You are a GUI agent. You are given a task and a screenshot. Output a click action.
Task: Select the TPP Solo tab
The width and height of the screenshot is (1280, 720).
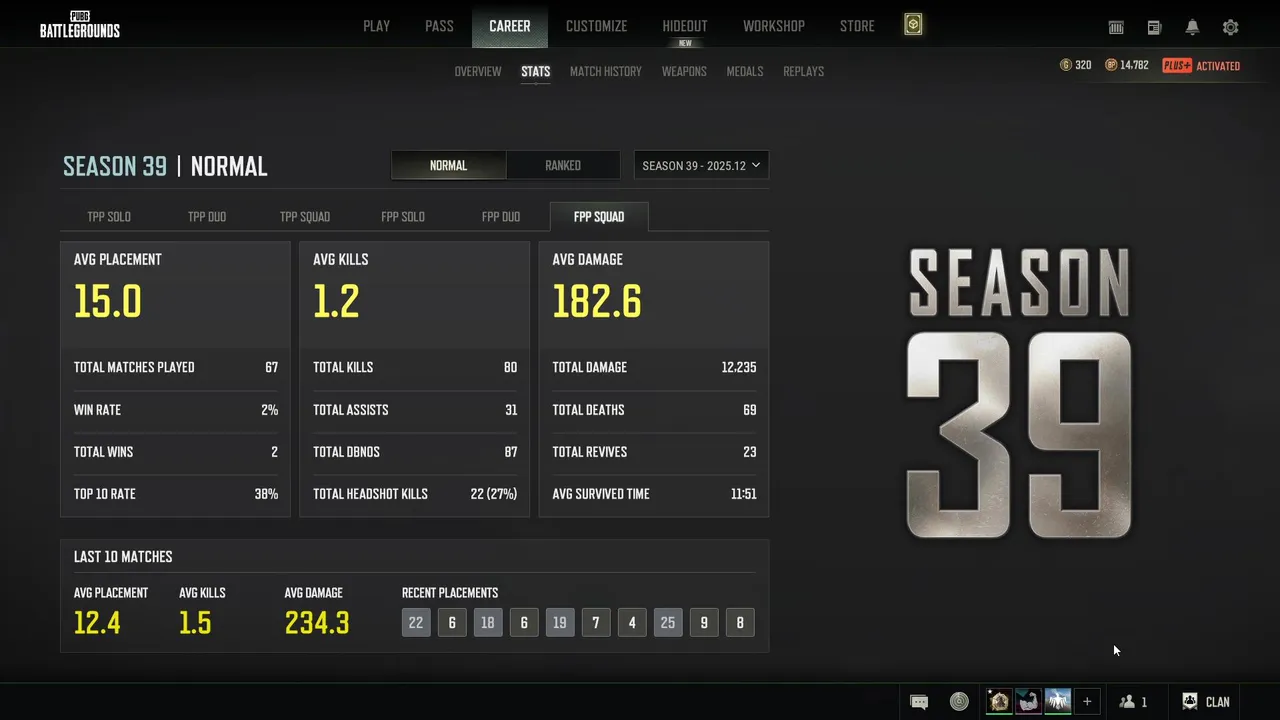tap(109, 217)
